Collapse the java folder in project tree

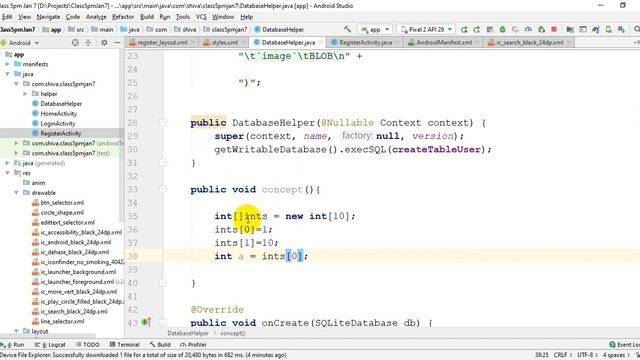7,74
